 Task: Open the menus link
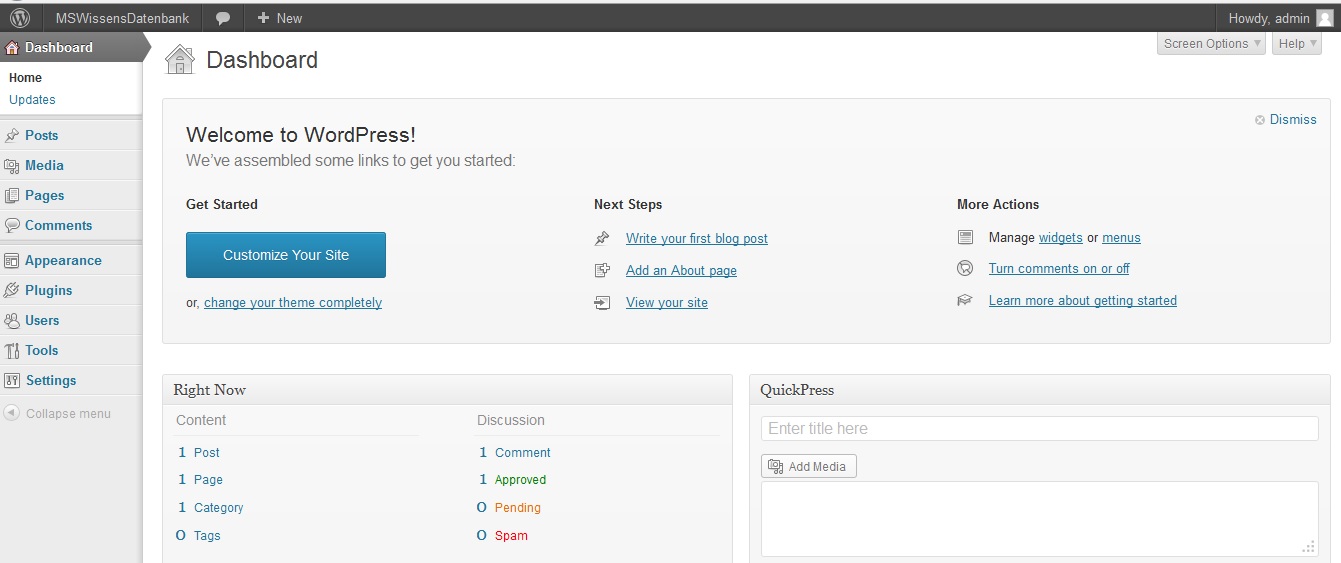pyautogui.click(x=1121, y=238)
